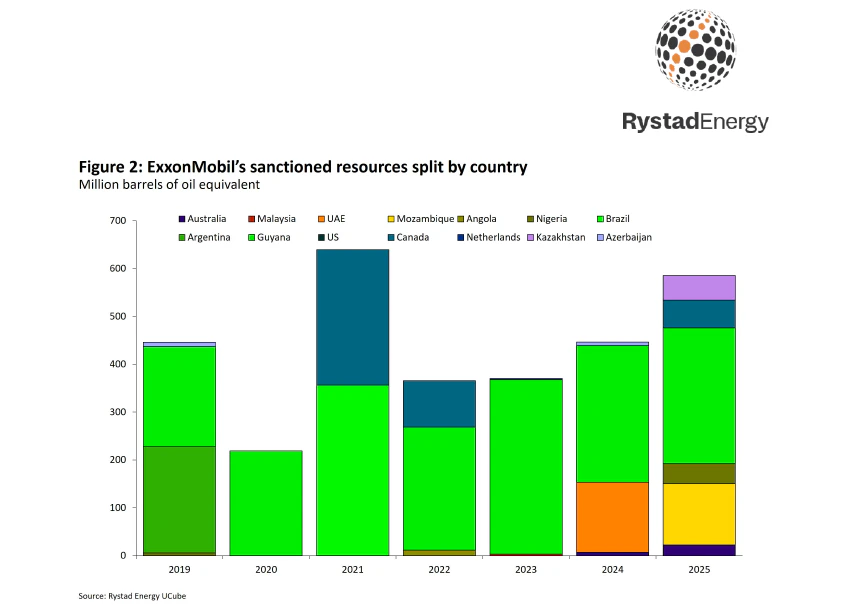This screenshot has width=865, height=606.
Task: Select the "Mozambique" legend label
Action: pos(425,219)
